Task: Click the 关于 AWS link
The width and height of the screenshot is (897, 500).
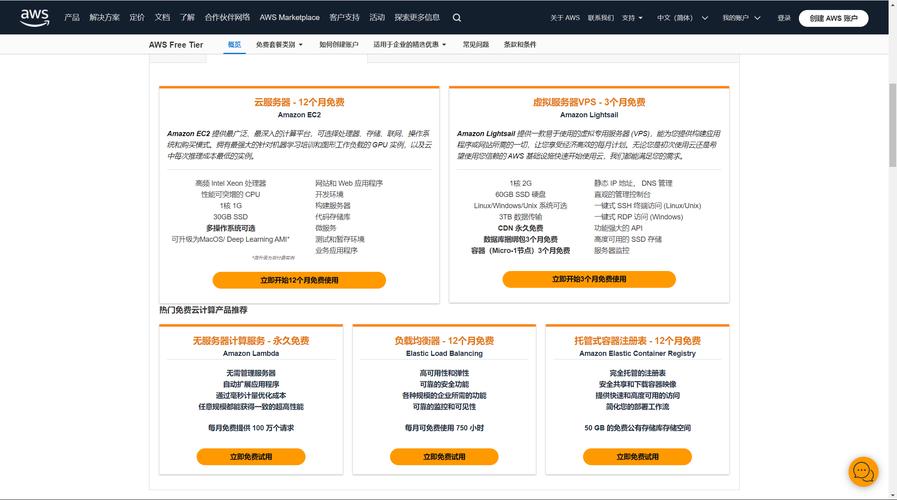Action: point(565,18)
